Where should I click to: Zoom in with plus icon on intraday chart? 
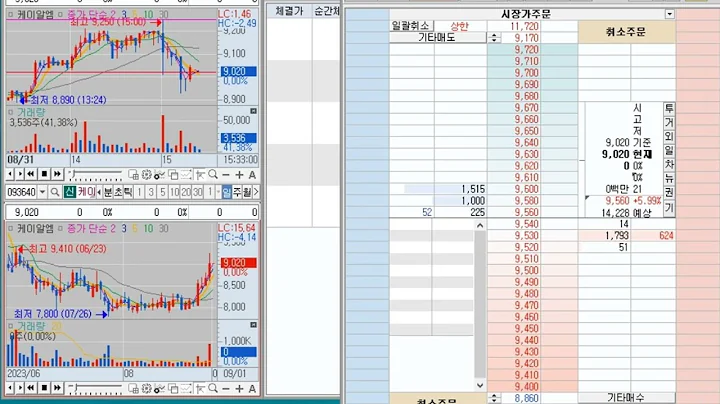coord(239,175)
